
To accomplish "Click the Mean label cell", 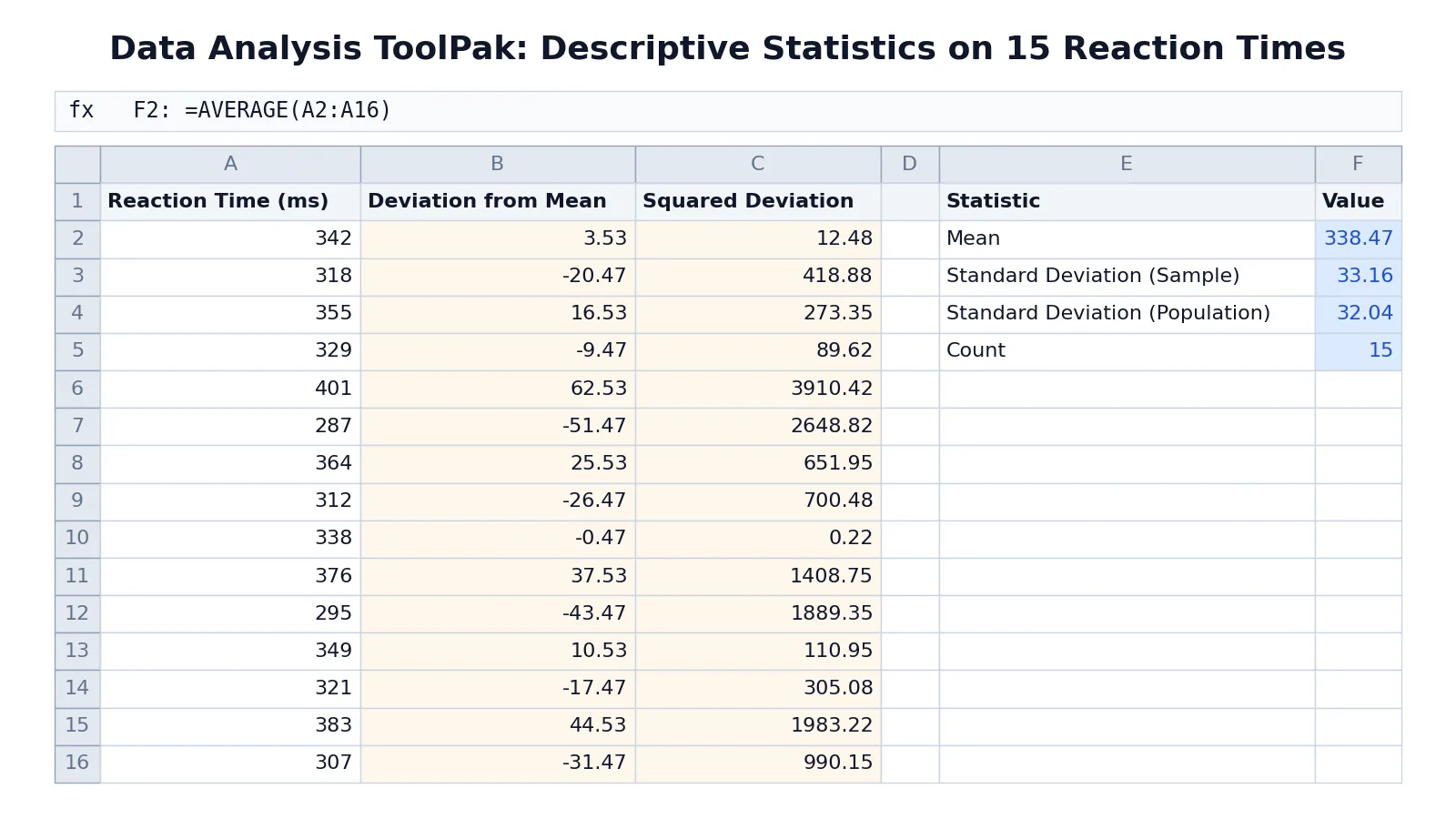I will [1127, 239].
